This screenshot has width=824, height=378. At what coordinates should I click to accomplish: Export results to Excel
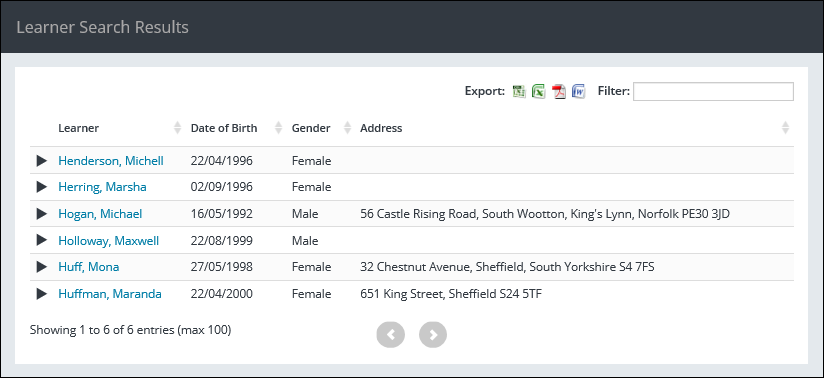click(x=539, y=91)
